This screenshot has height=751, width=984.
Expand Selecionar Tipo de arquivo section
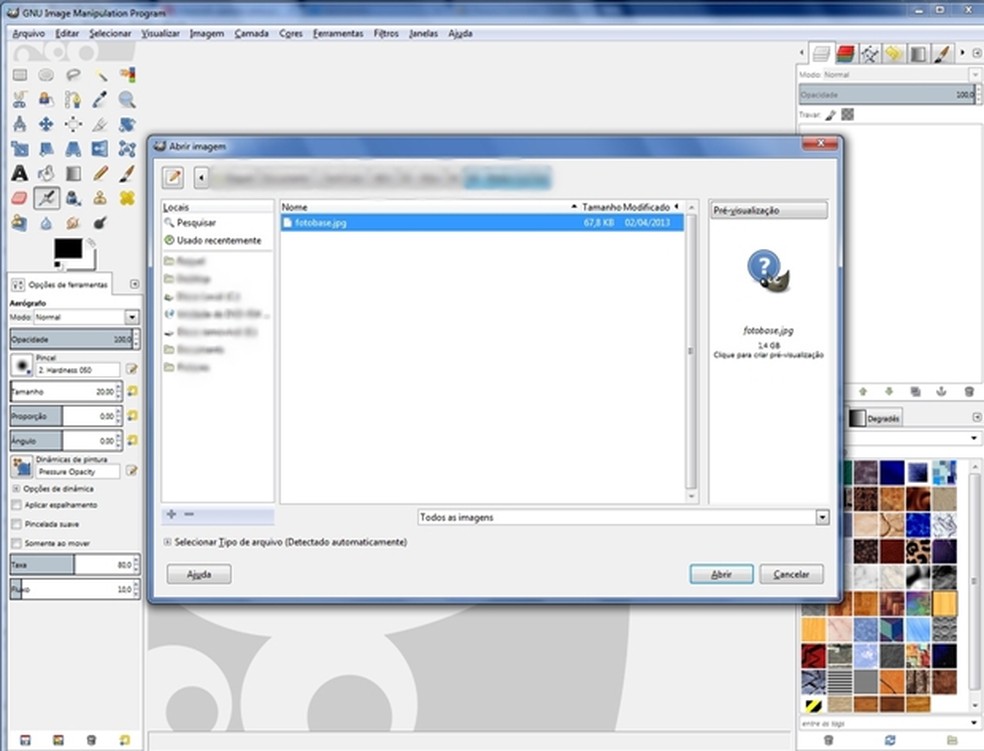[168, 542]
